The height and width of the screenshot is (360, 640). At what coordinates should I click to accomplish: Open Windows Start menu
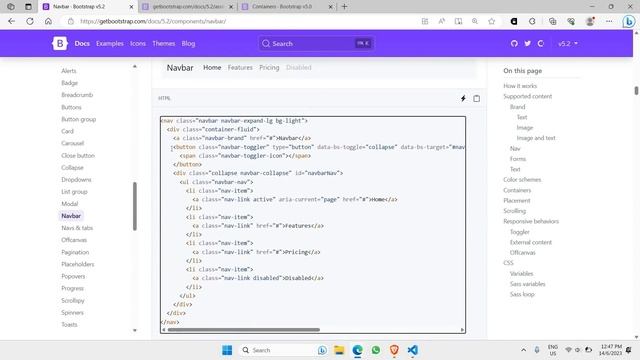pos(227,350)
